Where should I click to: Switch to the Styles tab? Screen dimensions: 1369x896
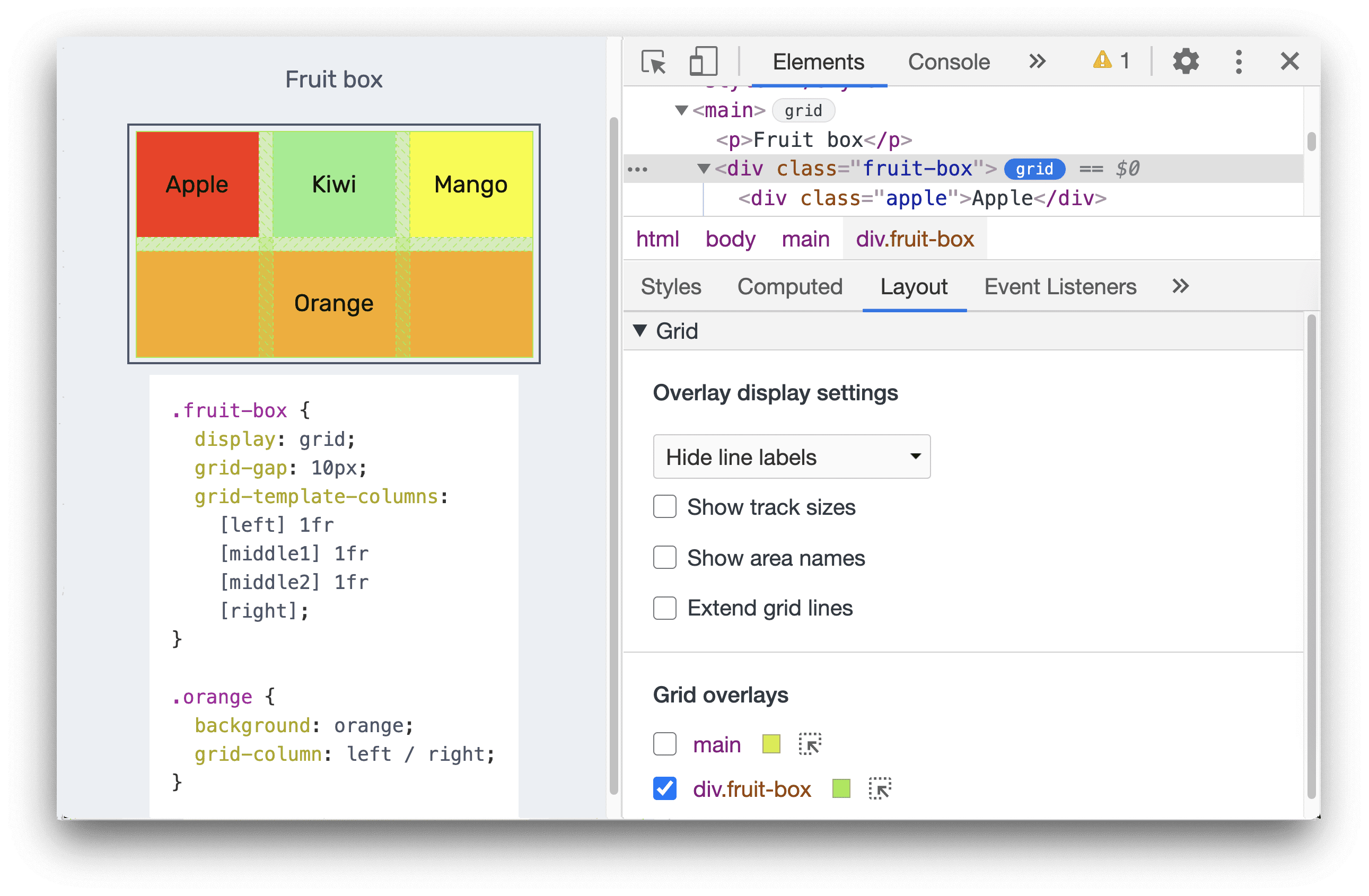[x=671, y=288]
